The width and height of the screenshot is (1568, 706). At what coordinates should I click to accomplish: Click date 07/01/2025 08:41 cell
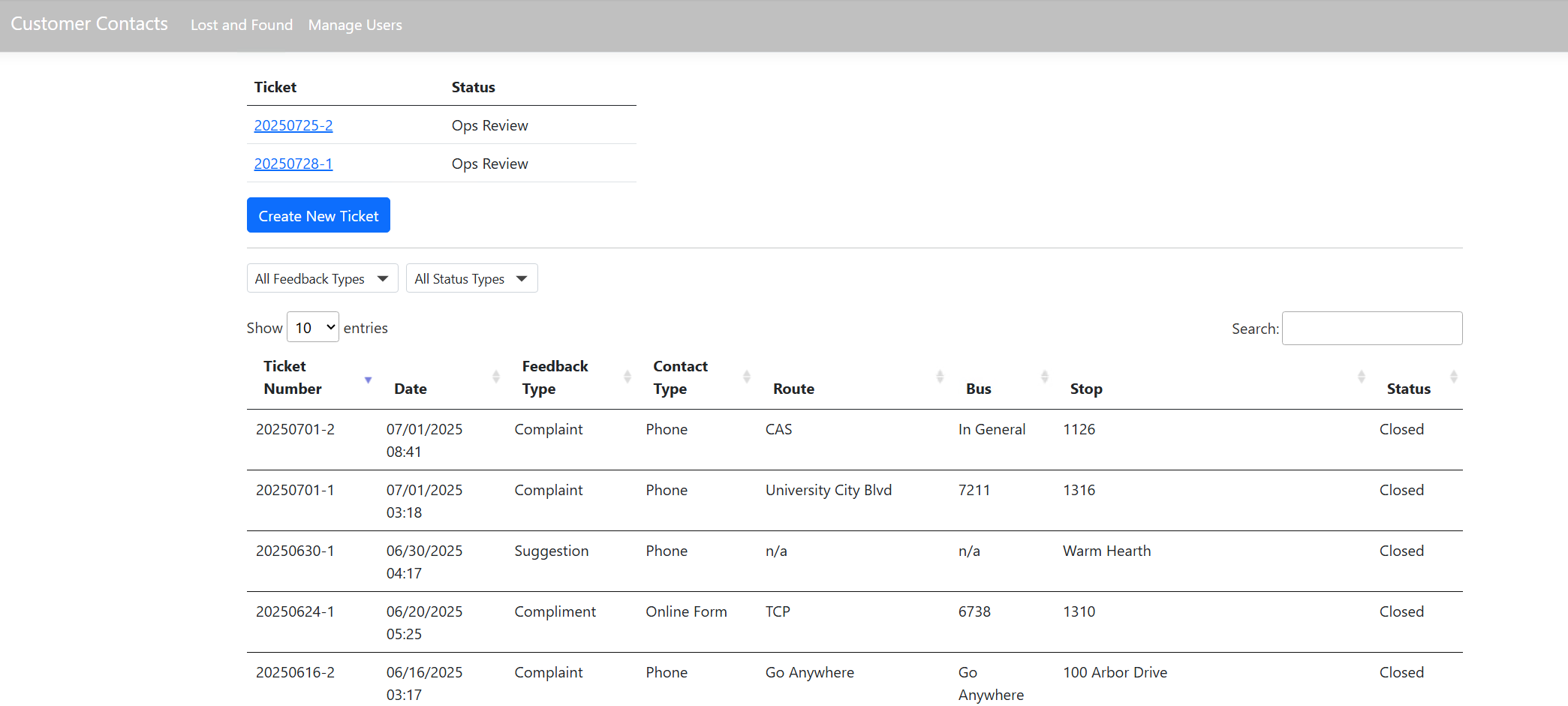click(x=425, y=440)
